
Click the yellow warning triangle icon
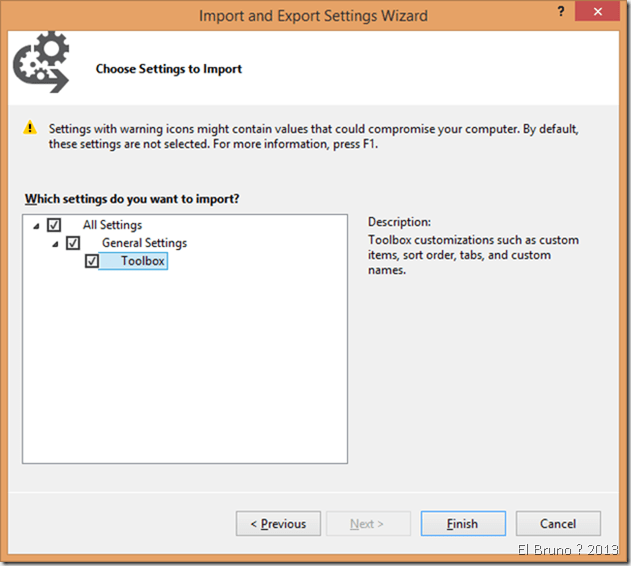coord(30,129)
